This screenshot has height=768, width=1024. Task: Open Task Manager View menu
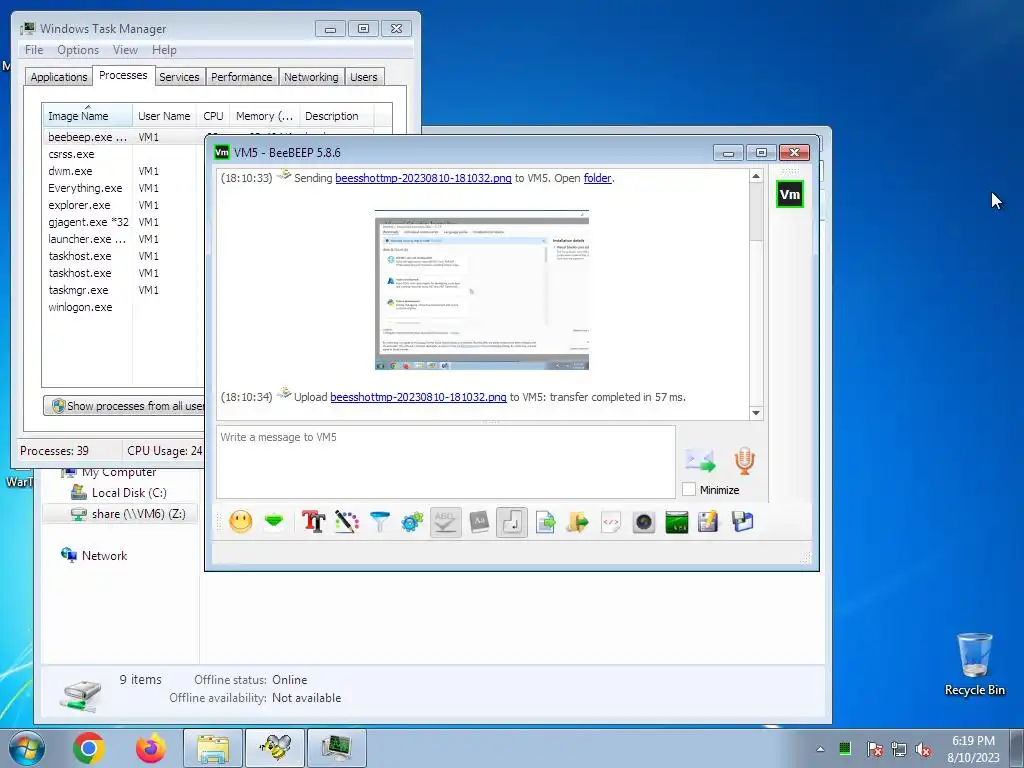pos(125,50)
